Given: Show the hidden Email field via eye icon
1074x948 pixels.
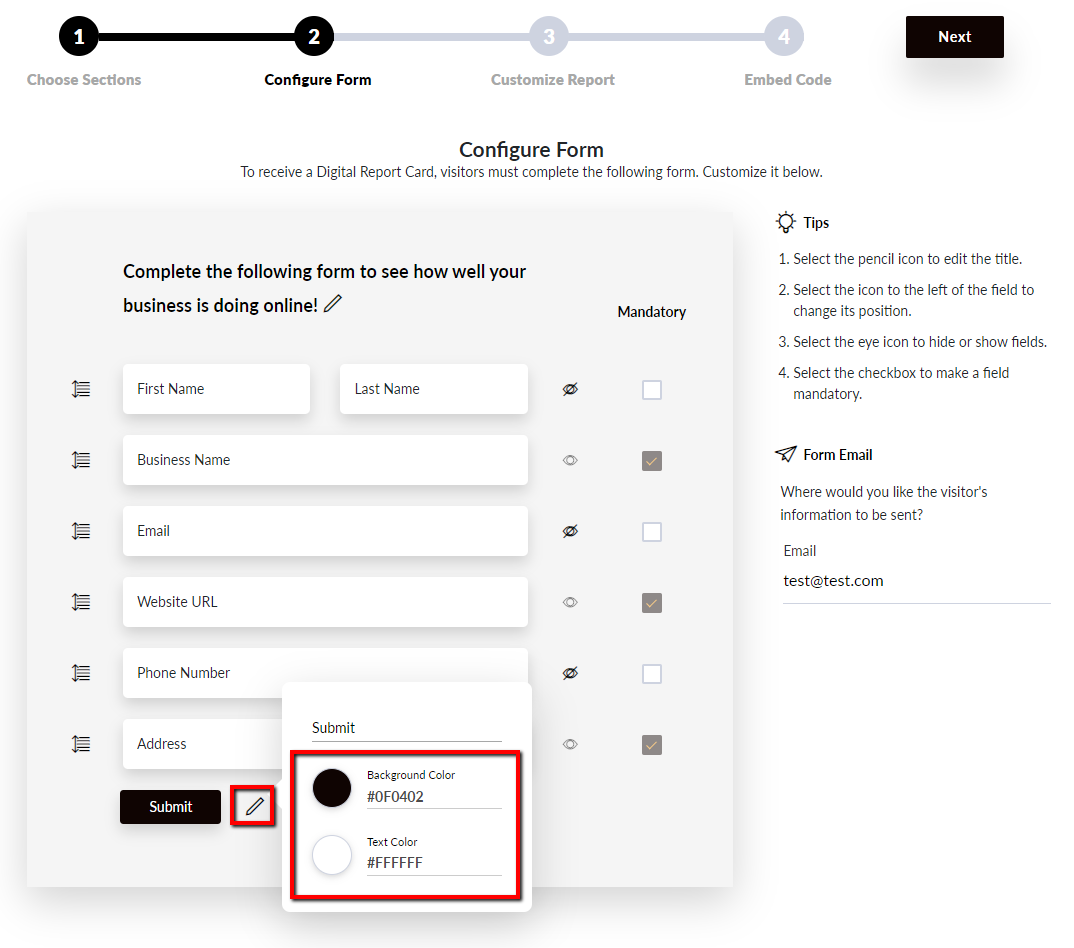Looking at the screenshot, I should click(x=570, y=531).
